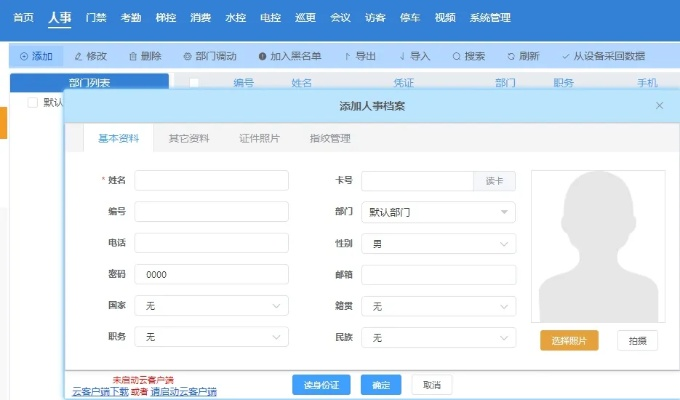Switch to the 证件照片 tab

tap(259, 138)
